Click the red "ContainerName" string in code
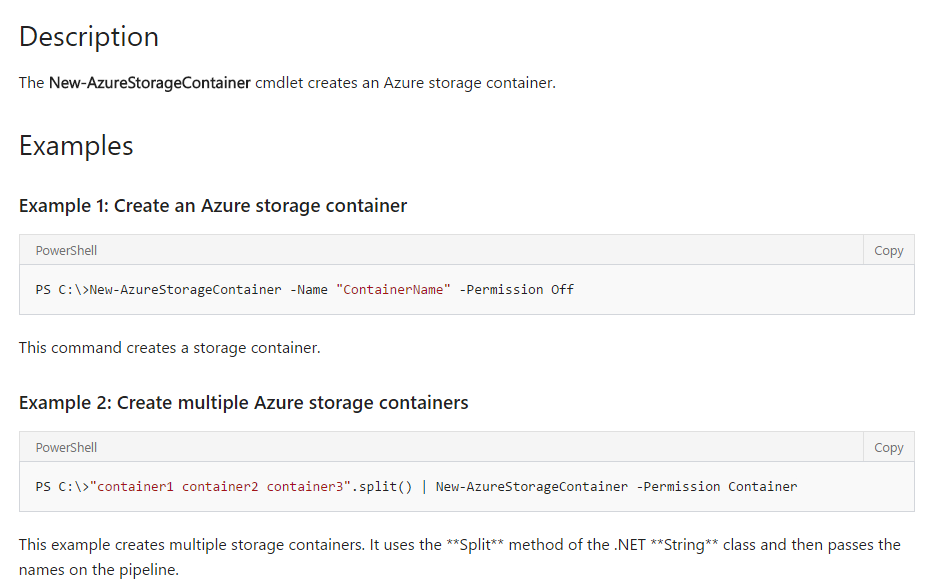 point(393,290)
